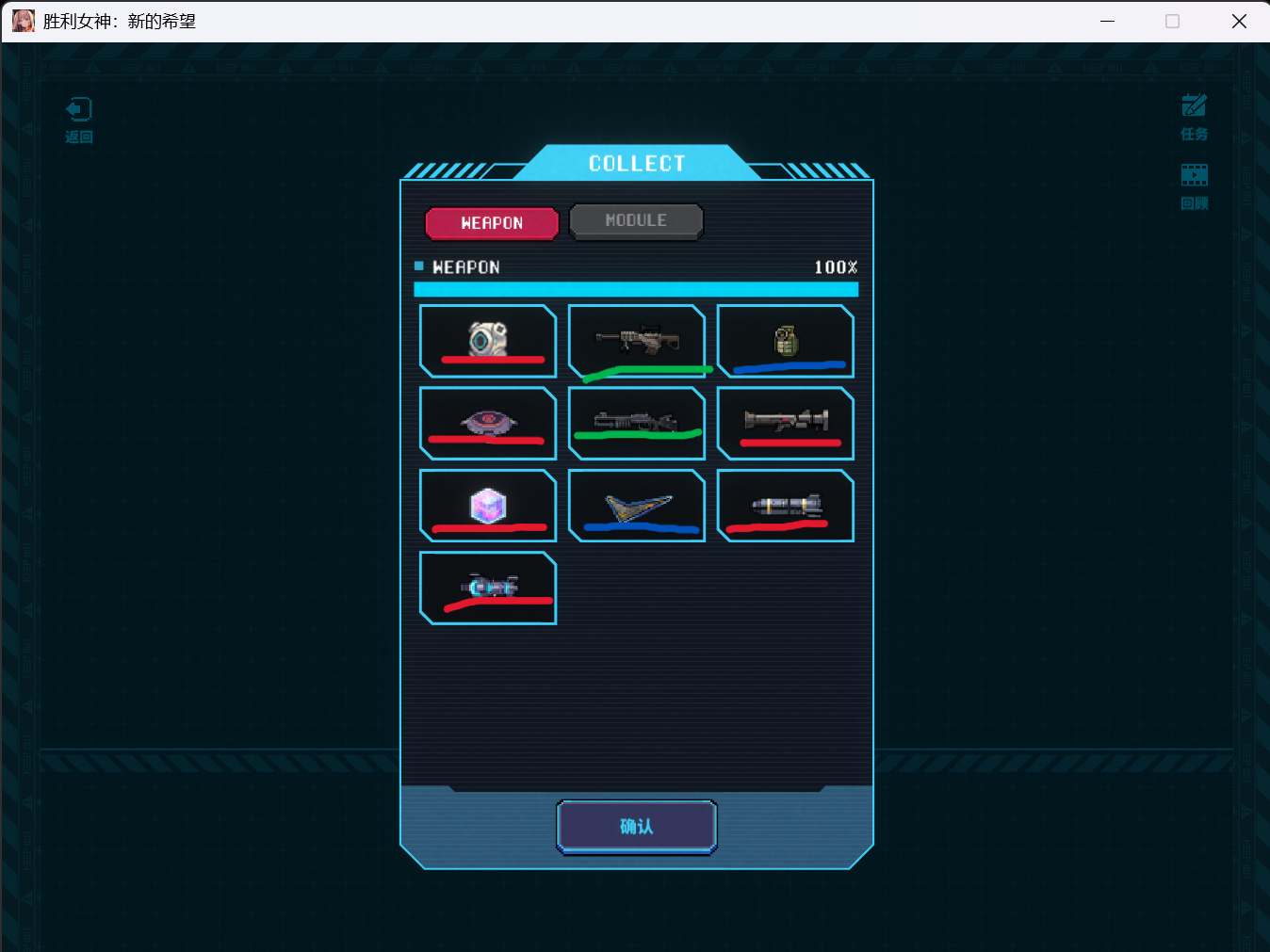Switch to the MODULE tab
The image size is (1270, 952).
[636, 221]
